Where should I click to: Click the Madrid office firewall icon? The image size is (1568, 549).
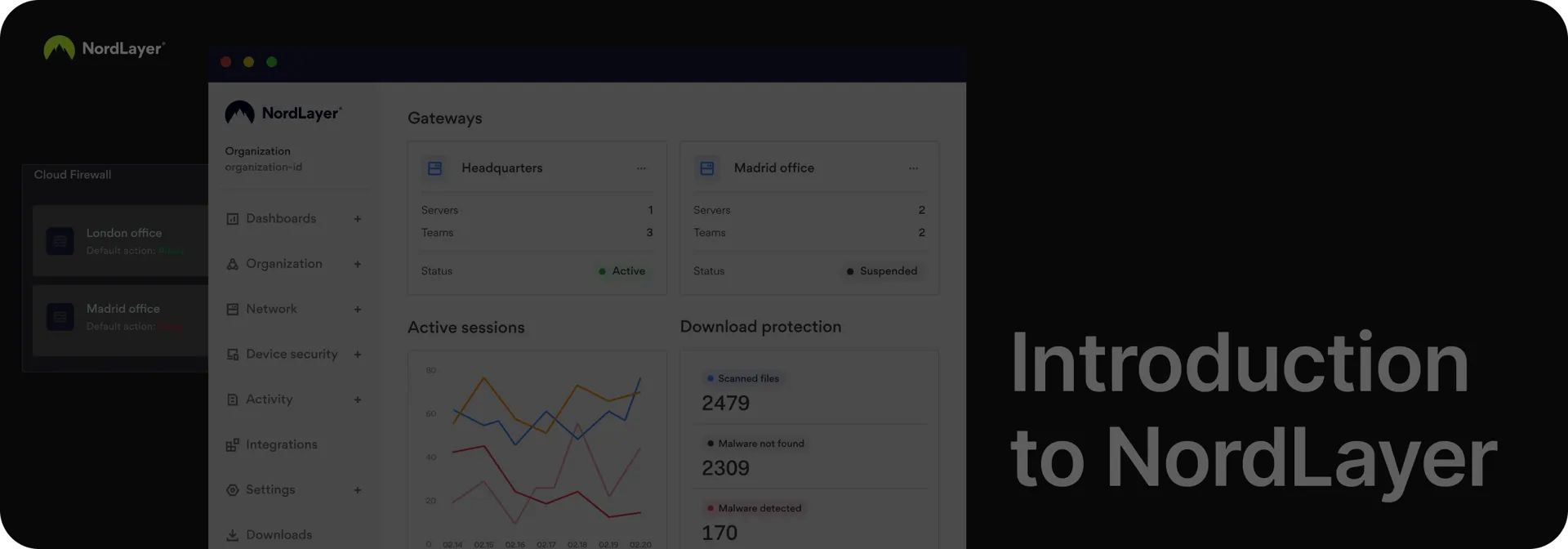[60, 317]
